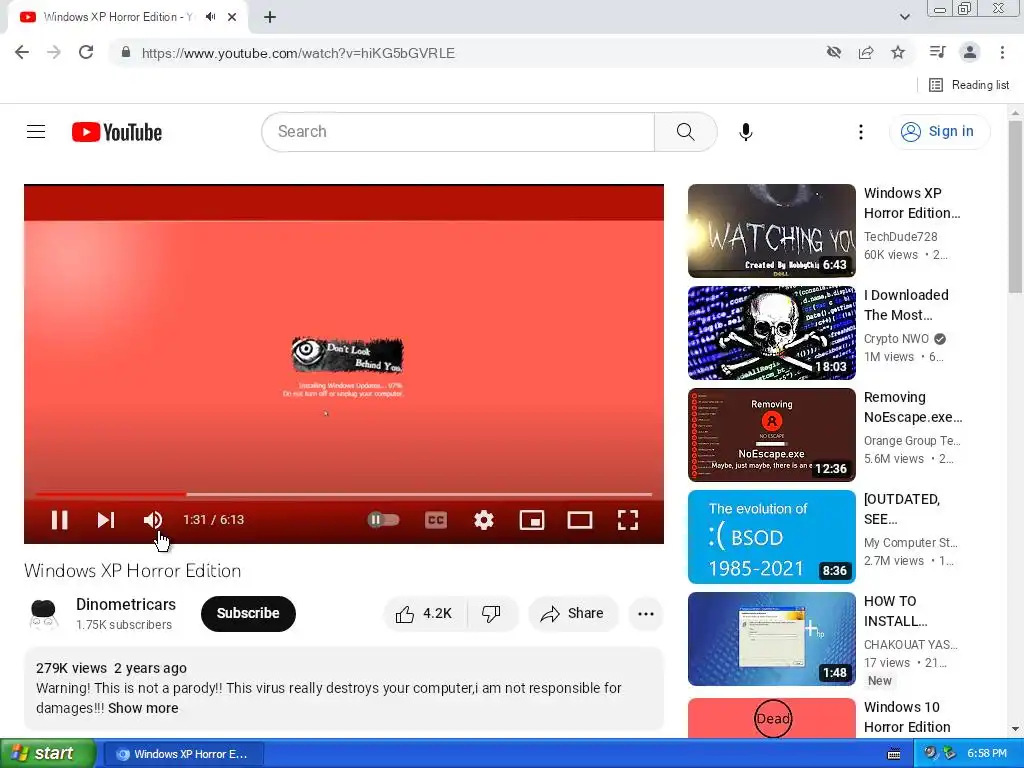The height and width of the screenshot is (768, 1024).
Task: Open browser profile avatar
Action: coord(970,52)
